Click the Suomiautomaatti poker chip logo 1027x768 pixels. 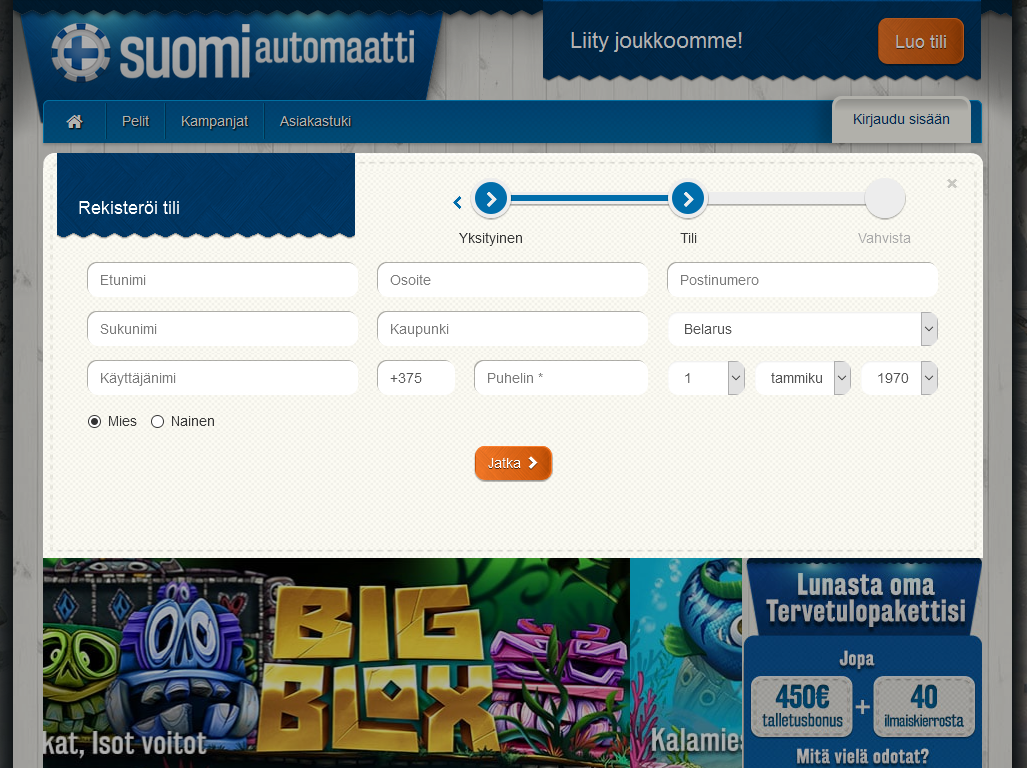(x=81, y=52)
